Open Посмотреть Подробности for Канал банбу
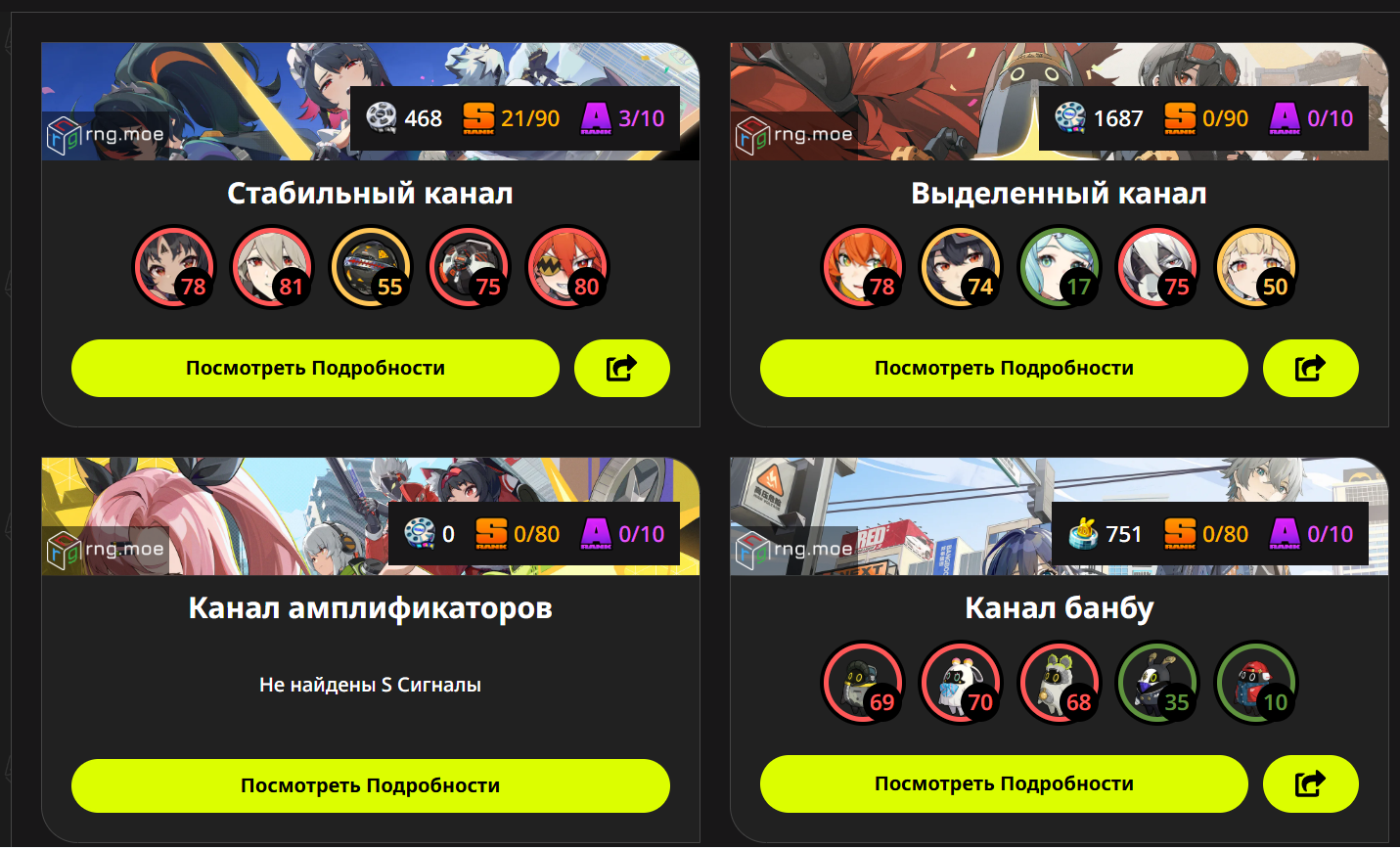Image resolution: width=1400 pixels, height=848 pixels. (x=1004, y=783)
